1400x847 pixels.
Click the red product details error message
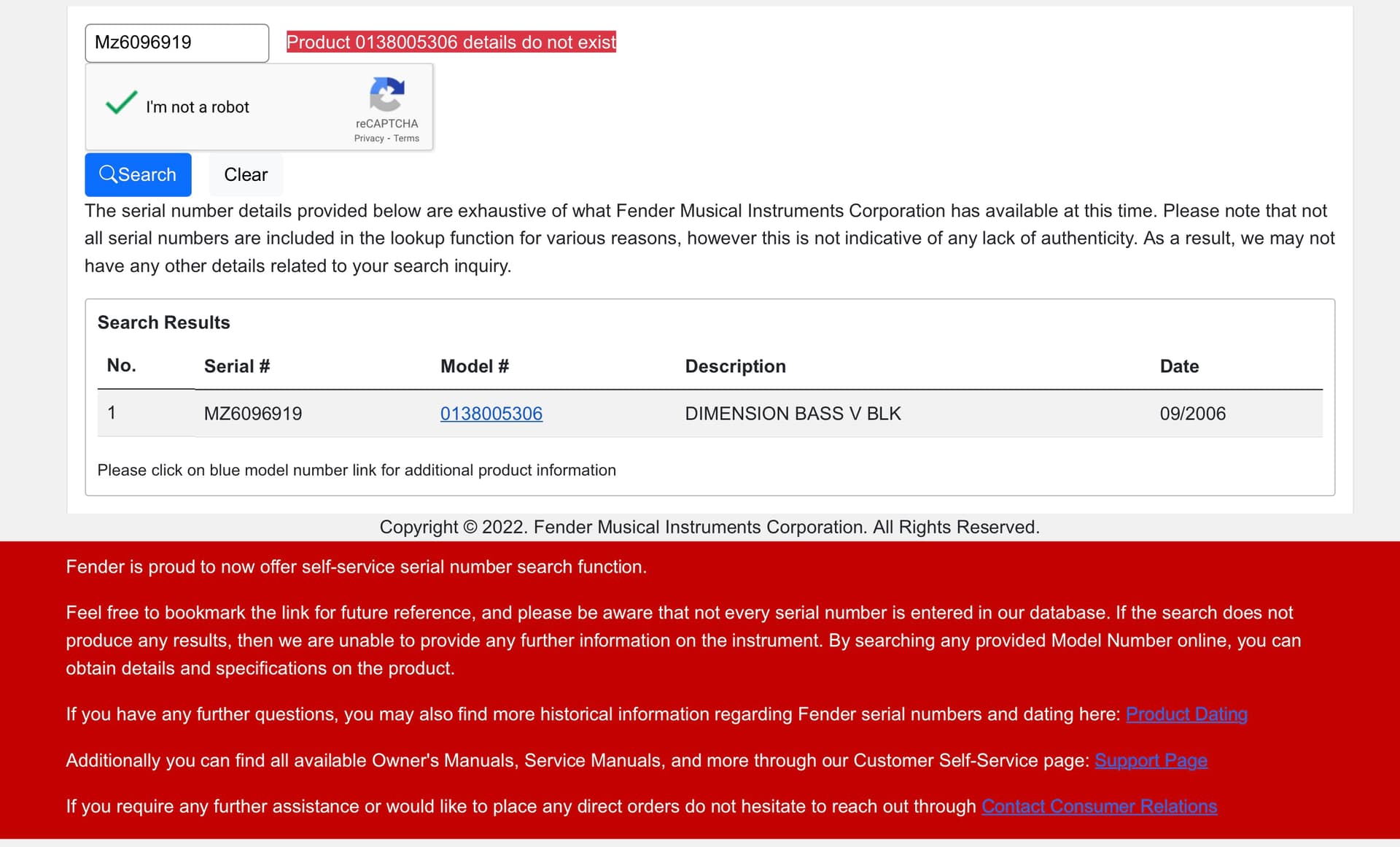point(451,42)
